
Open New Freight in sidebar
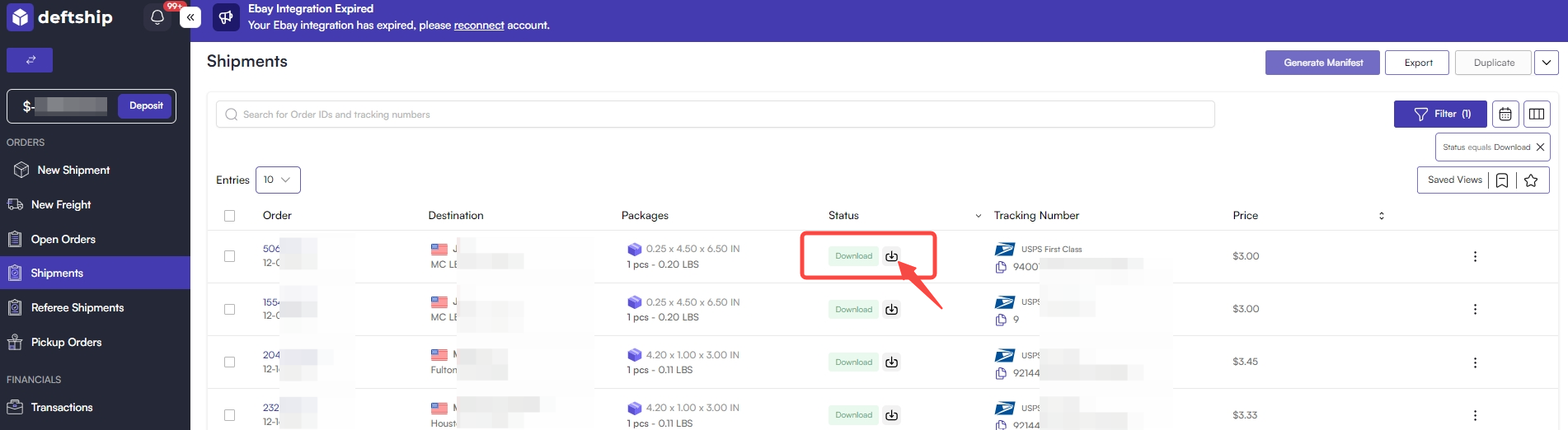(61, 204)
